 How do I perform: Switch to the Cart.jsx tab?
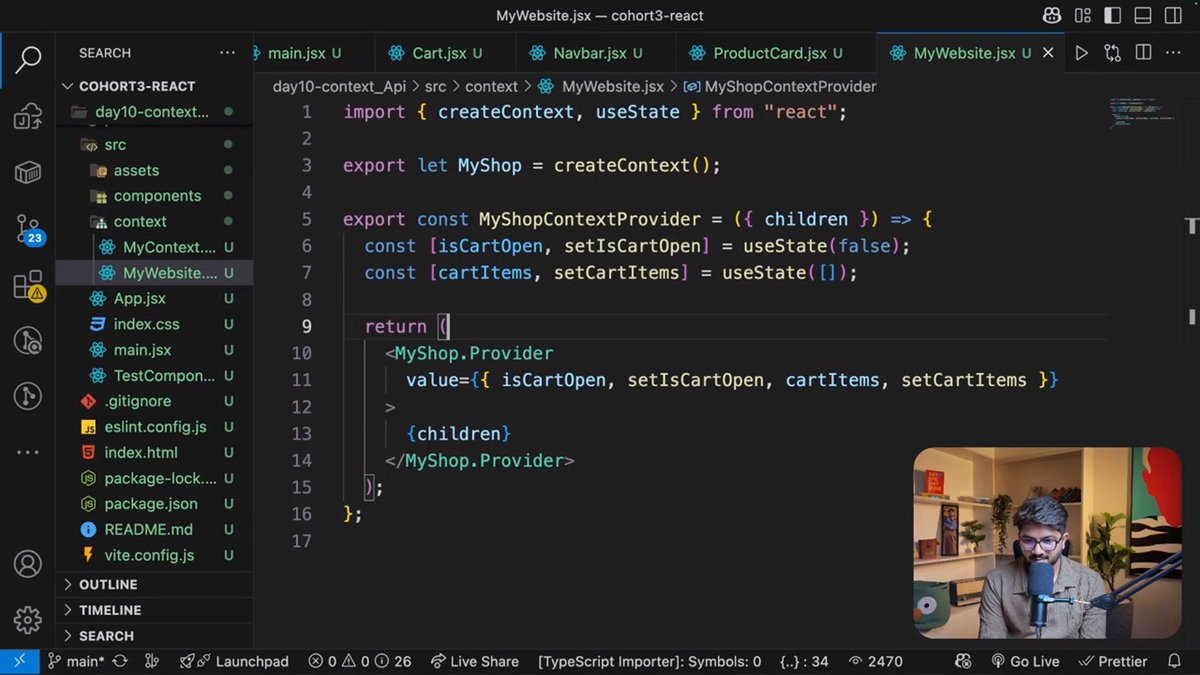pyautogui.click(x=446, y=53)
